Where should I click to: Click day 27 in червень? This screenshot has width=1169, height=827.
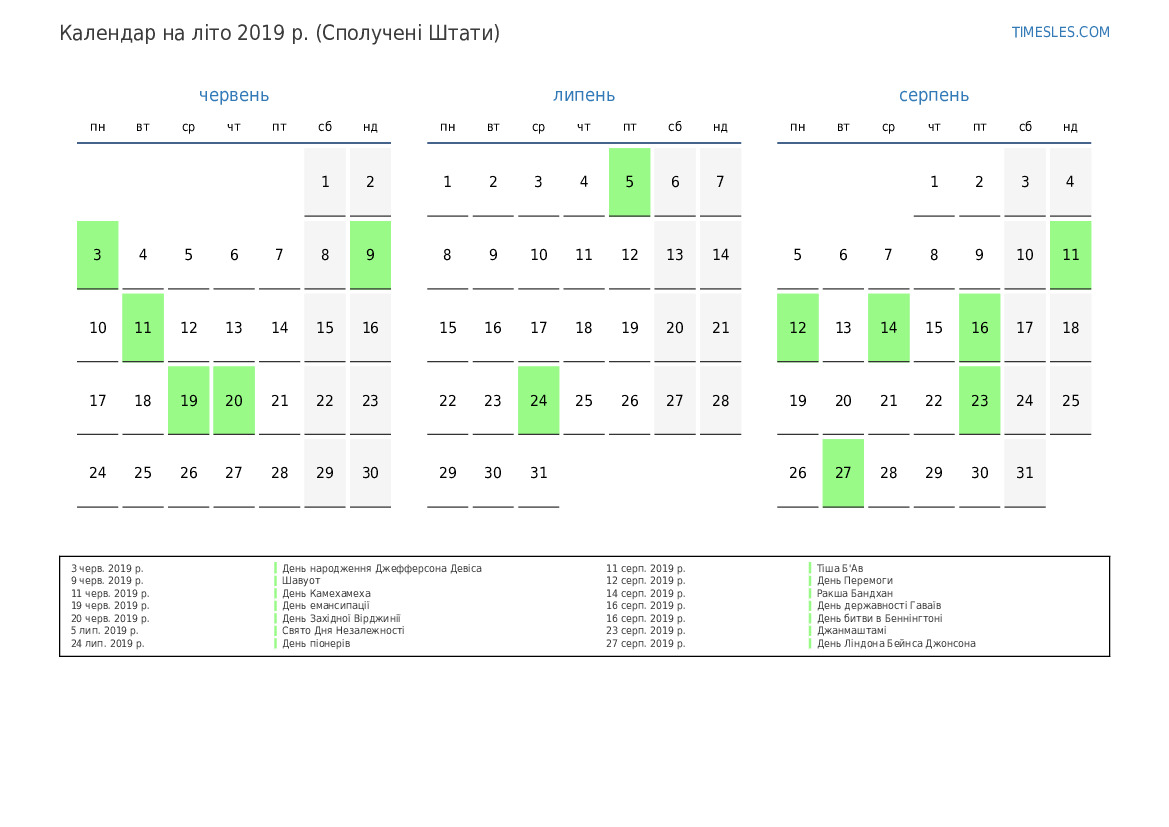pos(234,473)
